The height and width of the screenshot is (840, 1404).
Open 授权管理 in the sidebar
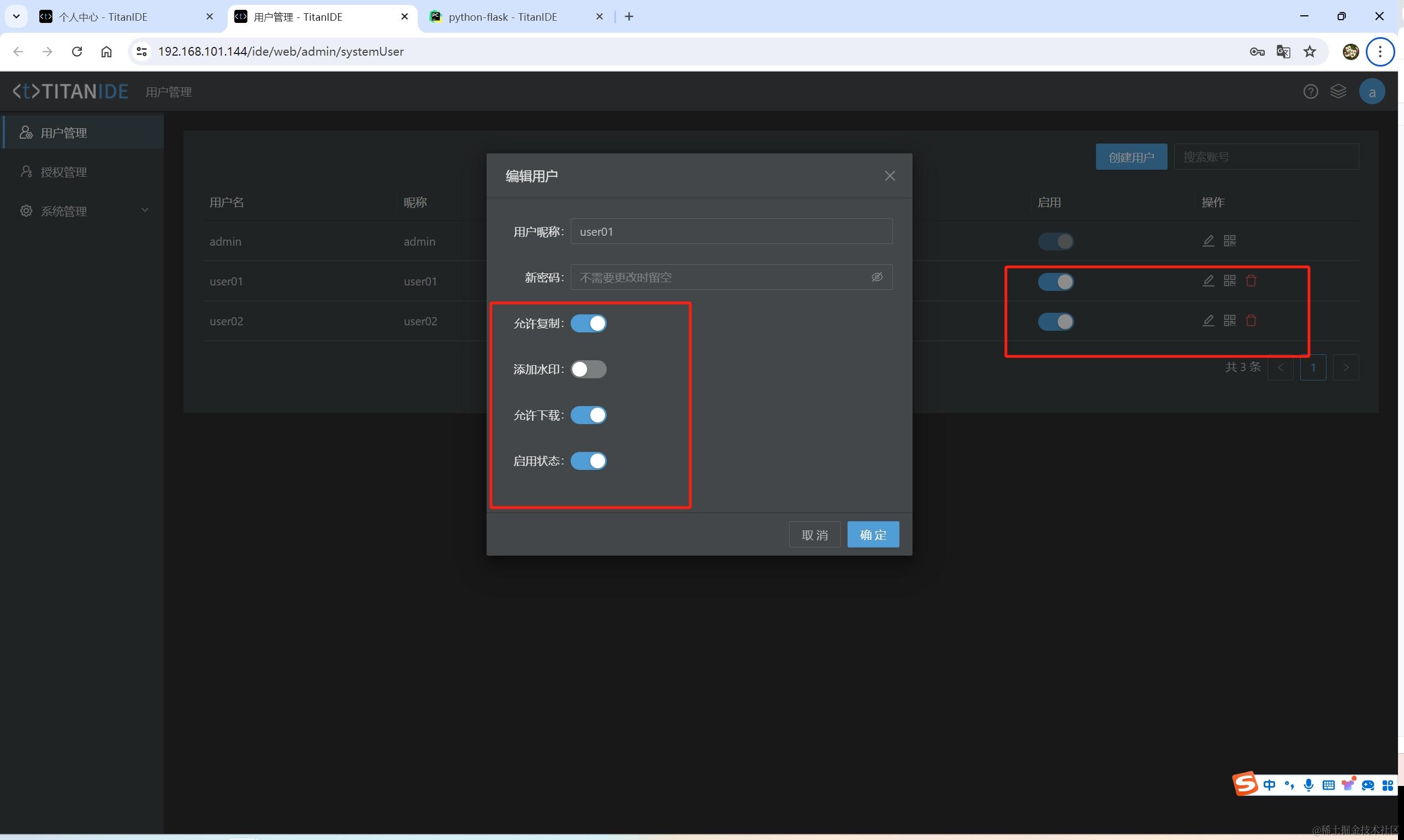point(63,172)
